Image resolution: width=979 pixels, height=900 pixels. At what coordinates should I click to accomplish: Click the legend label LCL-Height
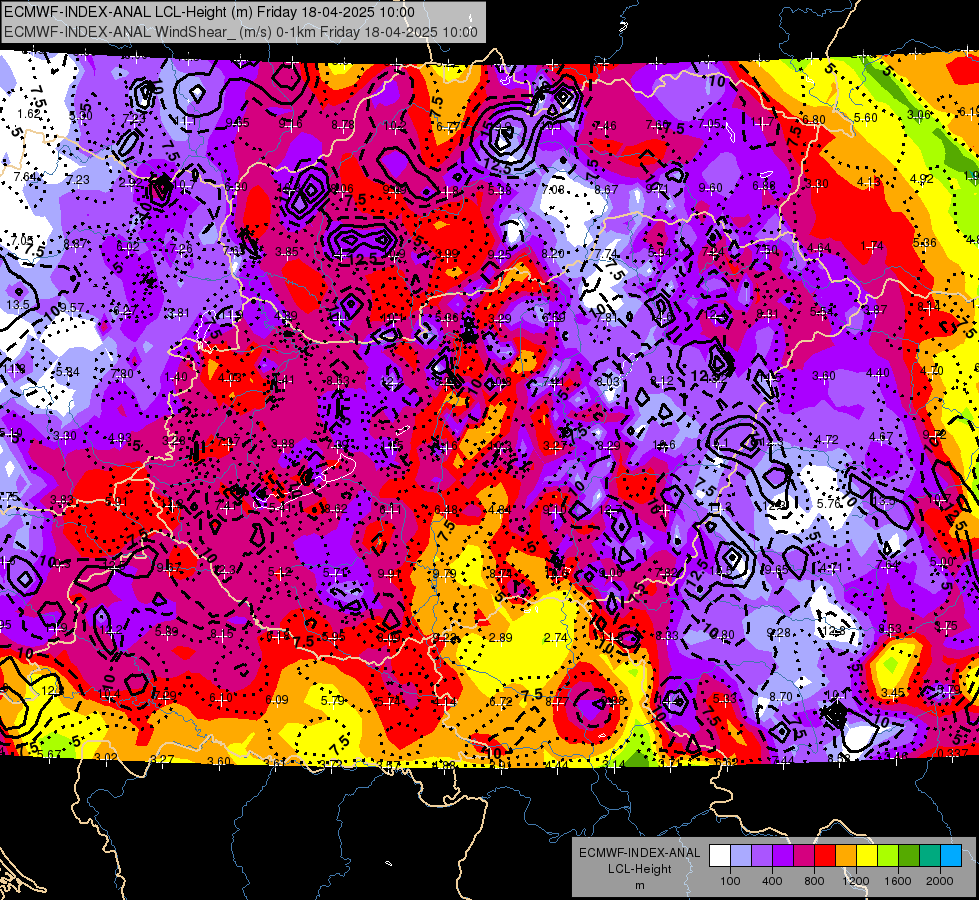pyautogui.click(x=639, y=869)
